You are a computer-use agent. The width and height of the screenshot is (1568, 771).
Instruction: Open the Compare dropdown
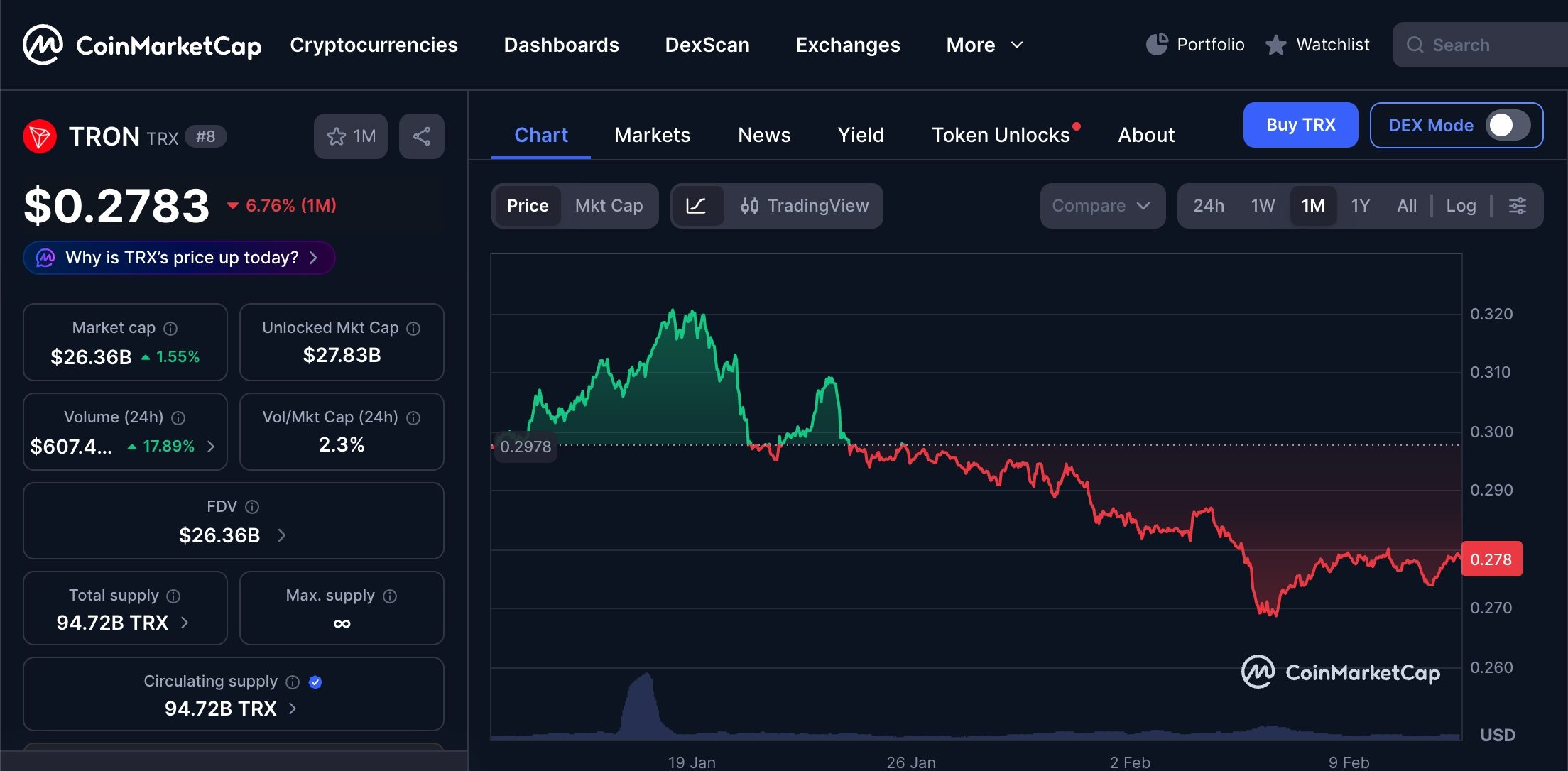tap(1102, 206)
